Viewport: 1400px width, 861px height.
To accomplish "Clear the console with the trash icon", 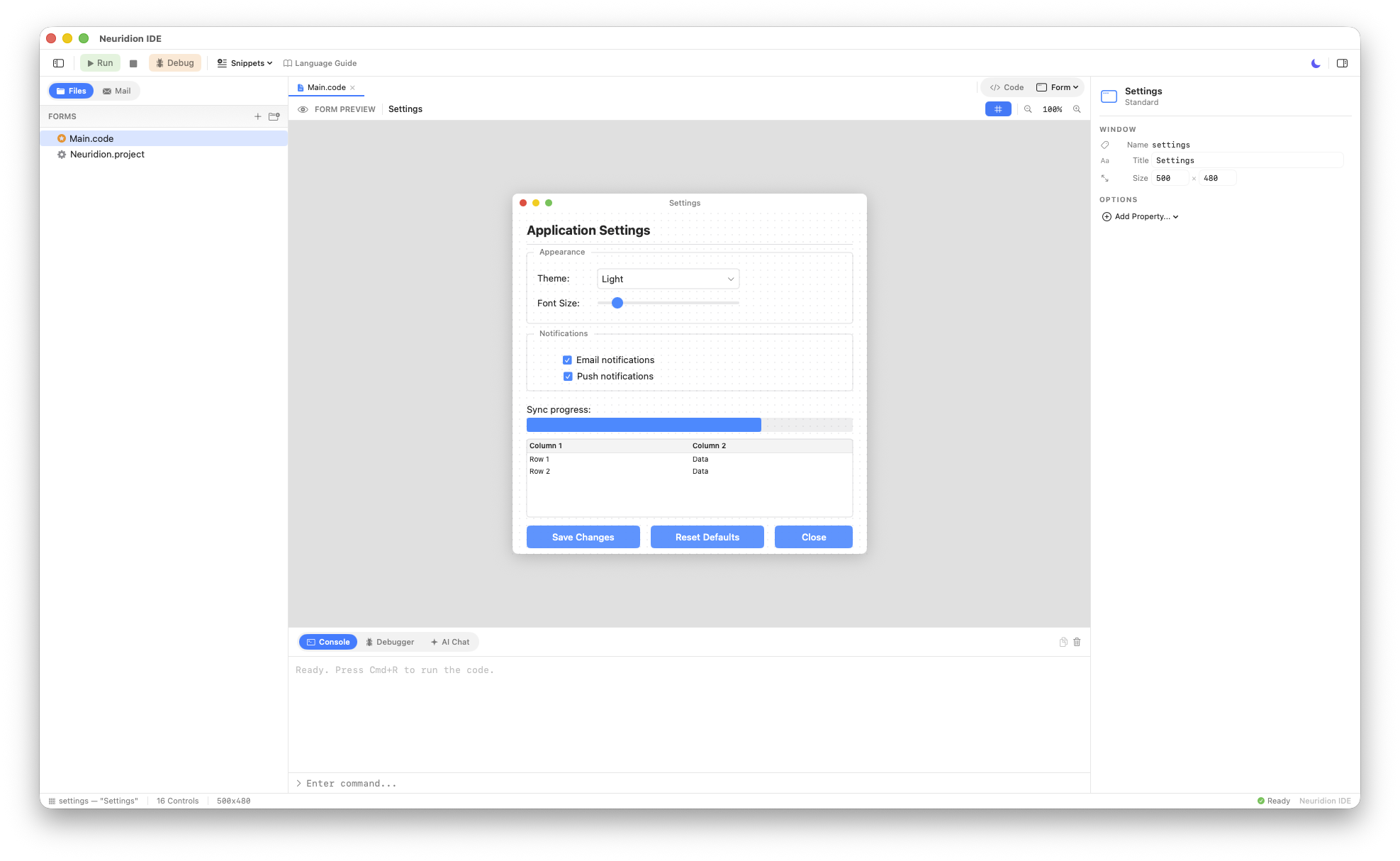I will click(x=1077, y=642).
